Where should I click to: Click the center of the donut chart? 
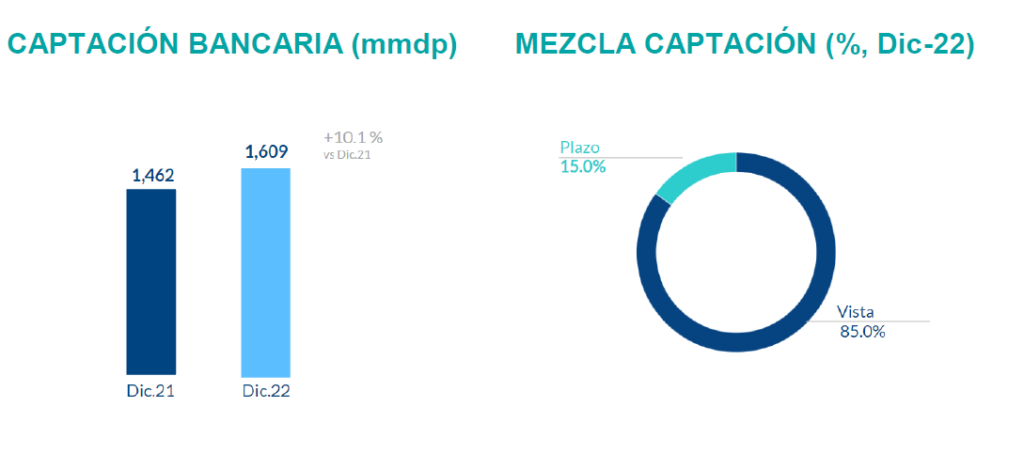coord(736,253)
